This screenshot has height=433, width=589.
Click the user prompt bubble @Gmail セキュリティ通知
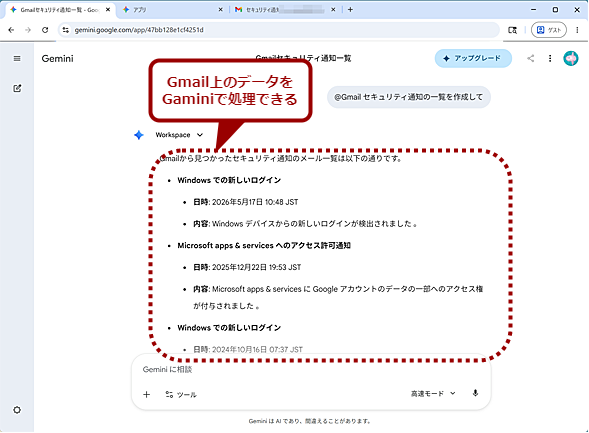pos(409,97)
